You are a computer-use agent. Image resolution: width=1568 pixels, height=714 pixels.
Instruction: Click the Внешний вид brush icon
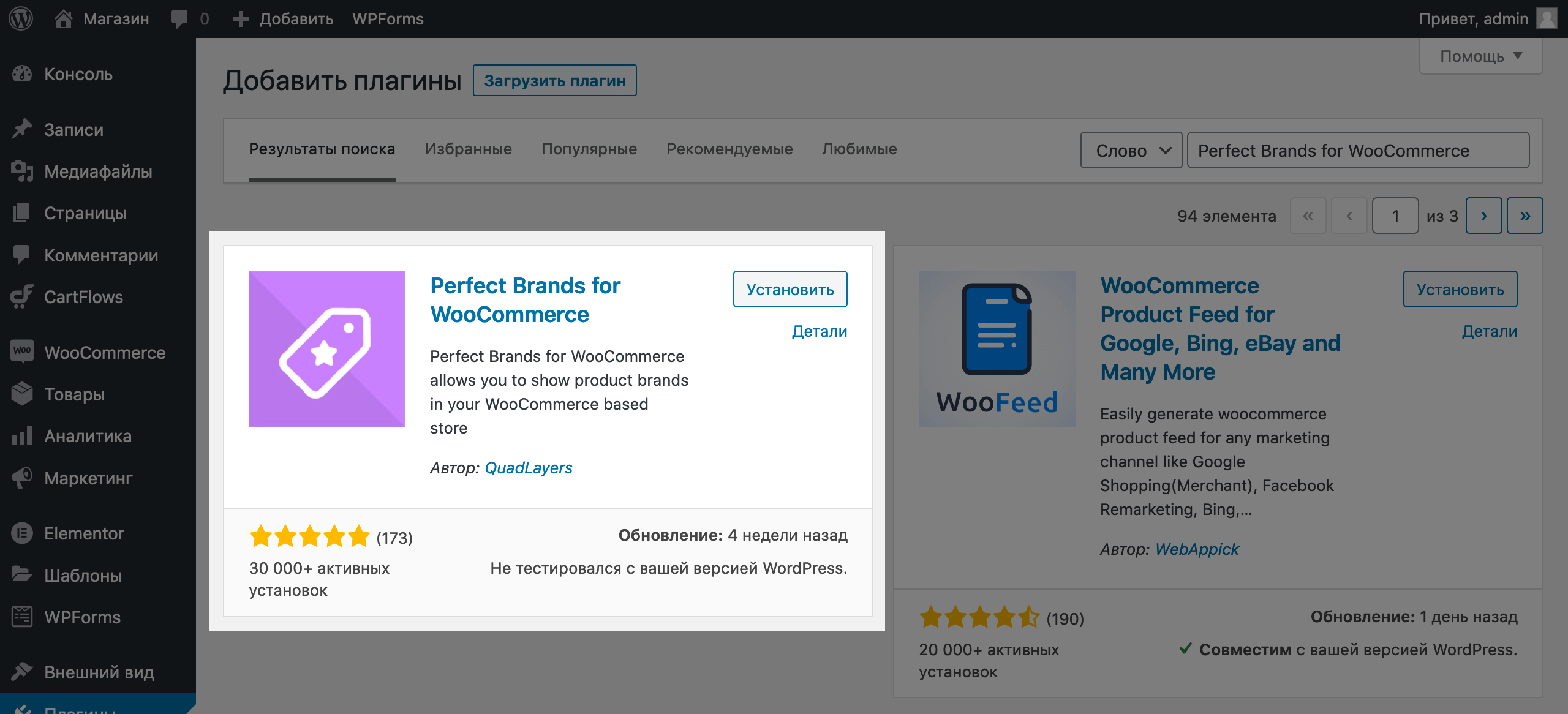(x=22, y=672)
